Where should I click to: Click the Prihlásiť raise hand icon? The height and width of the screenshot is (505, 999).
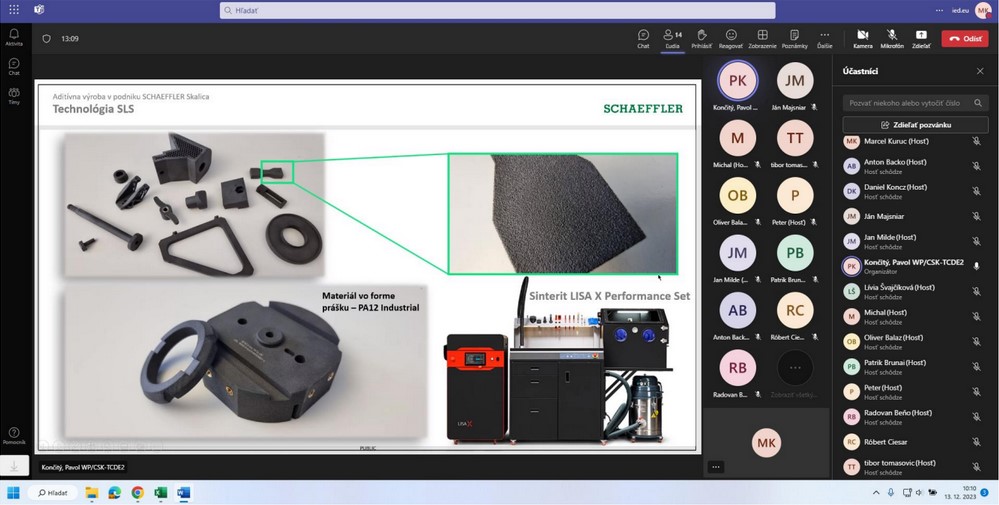[702, 38]
